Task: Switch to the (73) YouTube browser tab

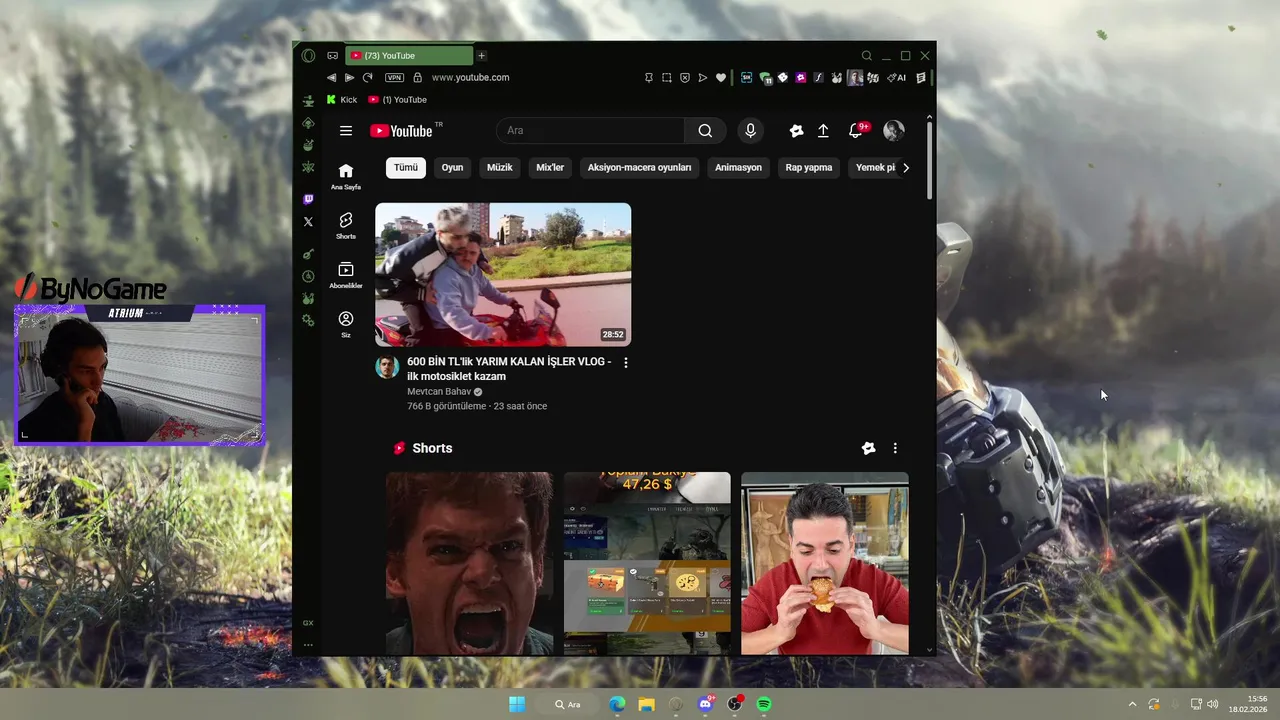Action: click(x=409, y=56)
